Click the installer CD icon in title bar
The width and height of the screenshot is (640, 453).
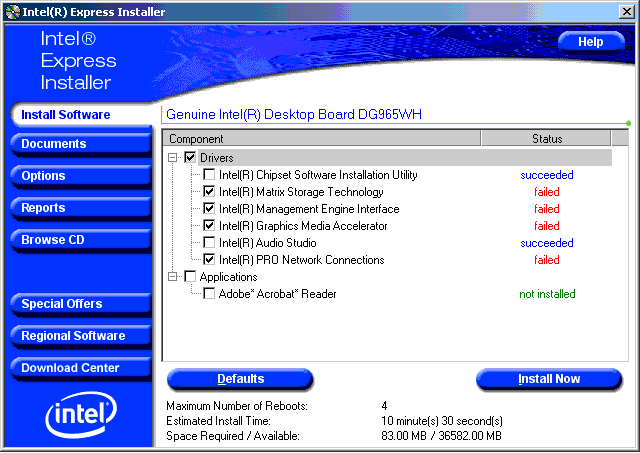tap(13, 12)
